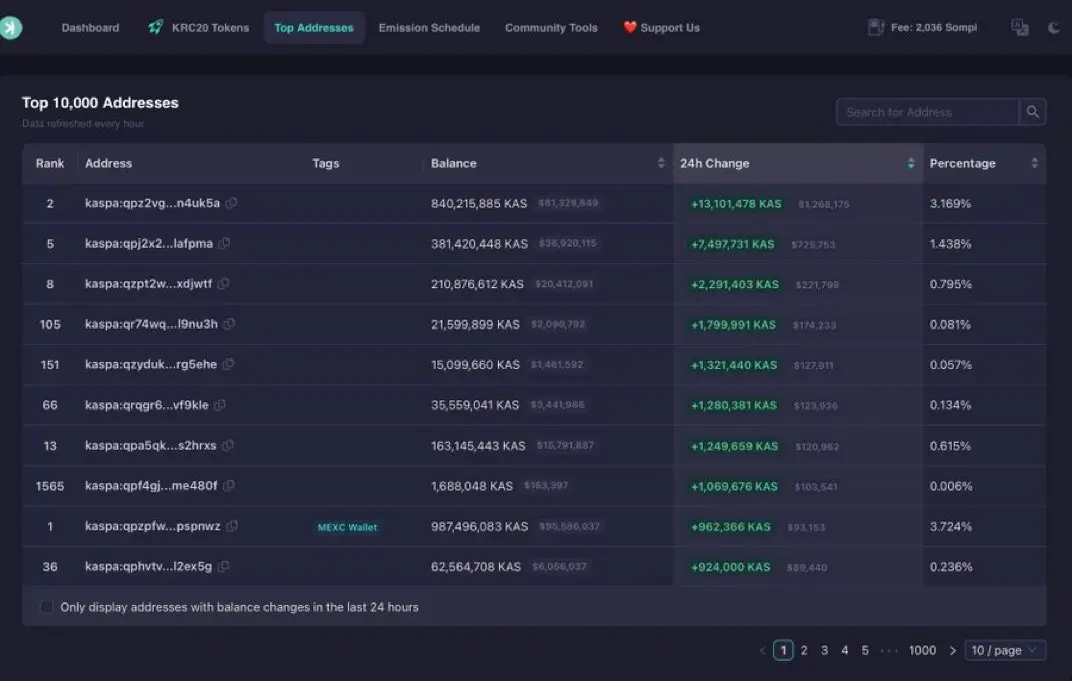Open address kaspa:qpj2x2...lafpma
Image resolution: width=1072 pixels, height=681 pixels.
[x=149, y=243]
